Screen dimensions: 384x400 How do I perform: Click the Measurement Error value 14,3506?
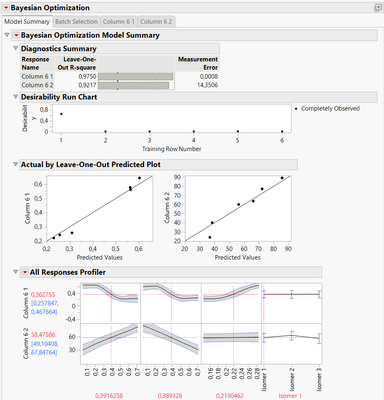tap(207, 85)
